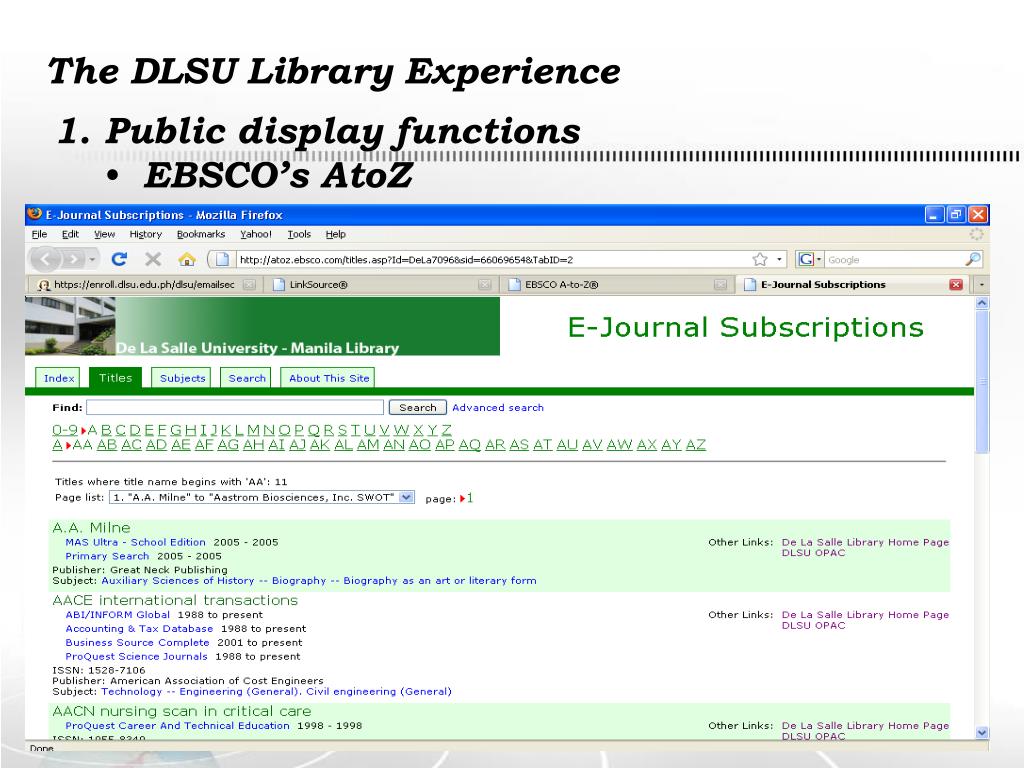
Task: Open DLSU OPAC link for A.A. Milne
Action: point(813,552)
